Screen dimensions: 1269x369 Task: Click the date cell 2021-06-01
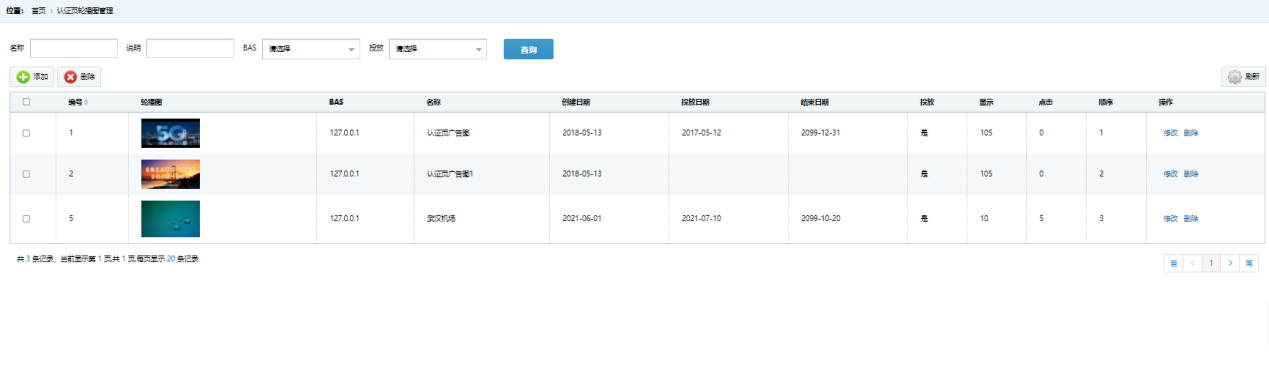click(x=582, y=218)
